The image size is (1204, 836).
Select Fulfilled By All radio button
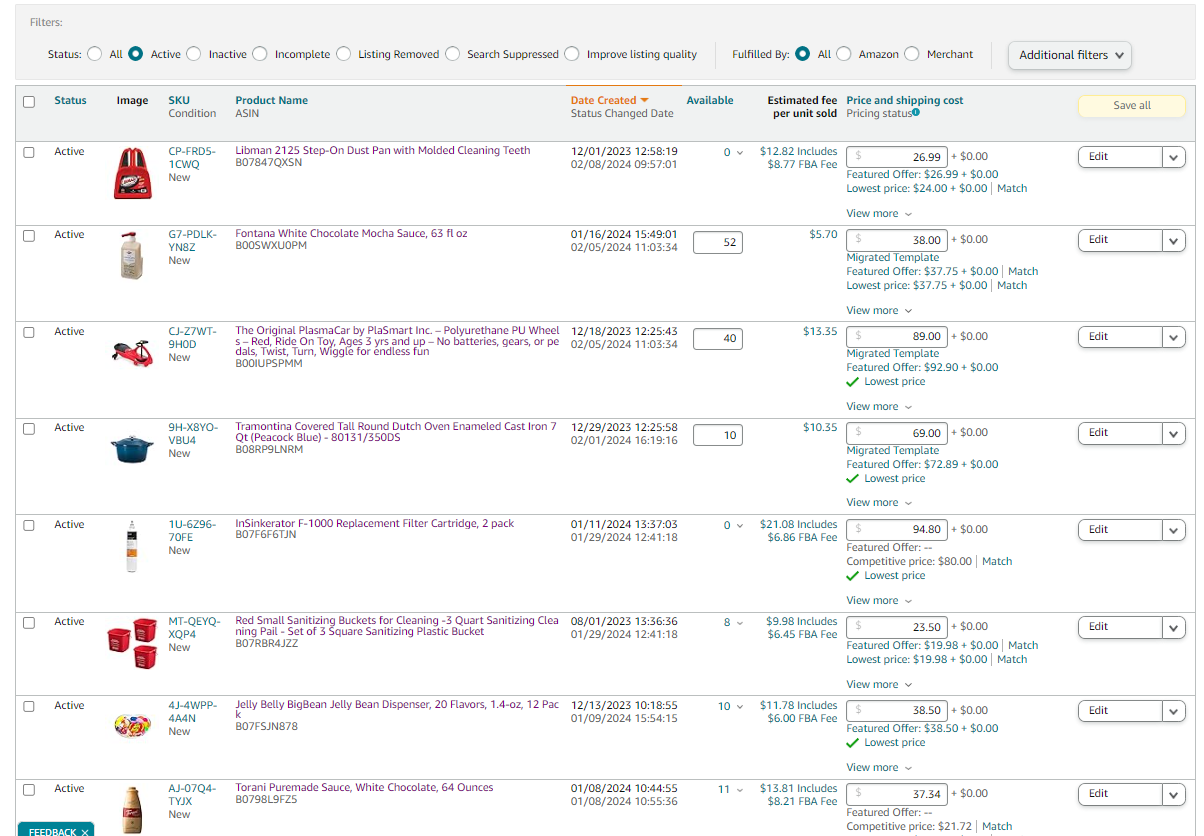tap(802, 54)
